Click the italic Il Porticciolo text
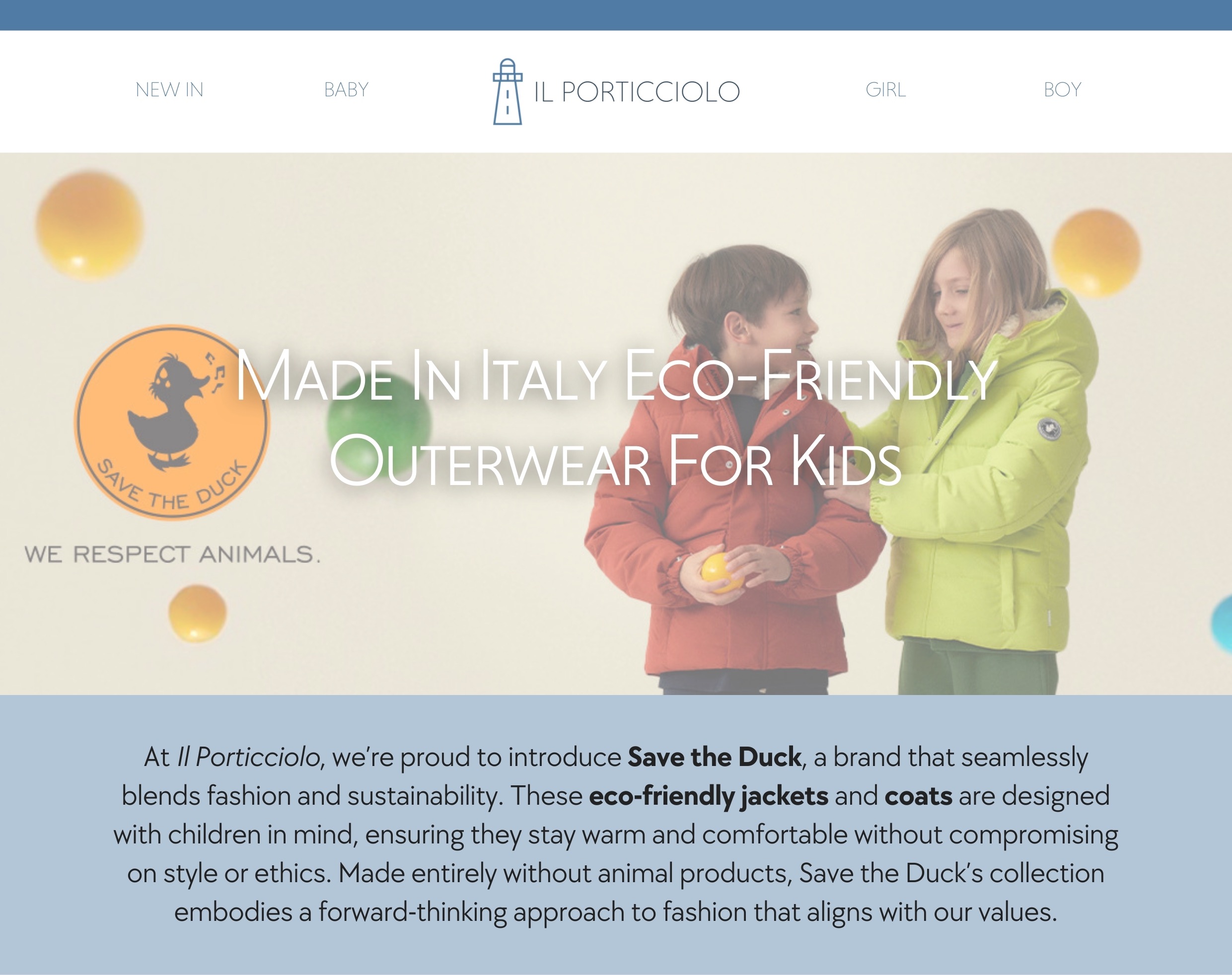 tap(248, 758)
